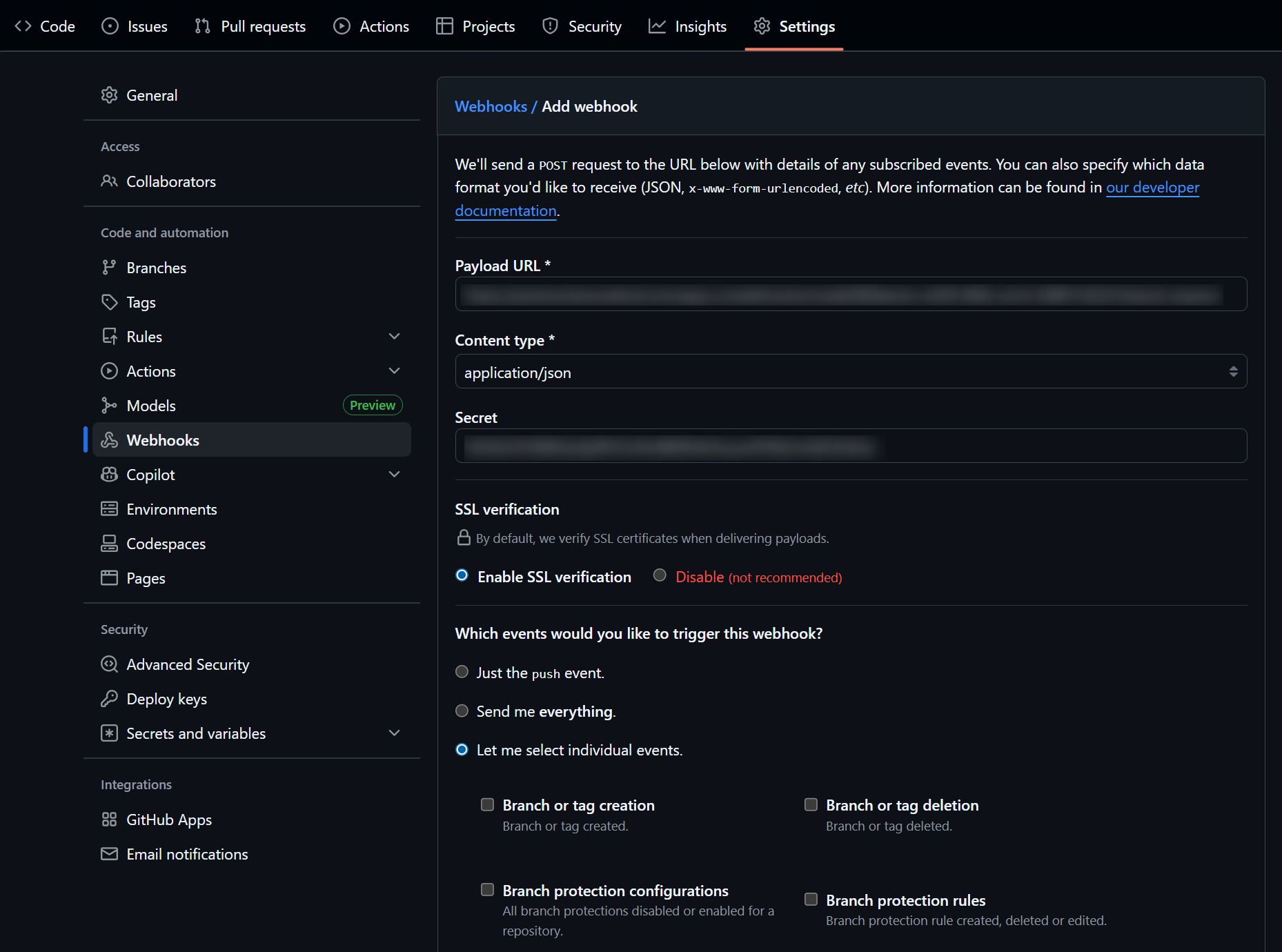Image resolution: width=1282 pixels, height=952 pixels.
Task: Open the Insights tab
Action: [687, 26]
